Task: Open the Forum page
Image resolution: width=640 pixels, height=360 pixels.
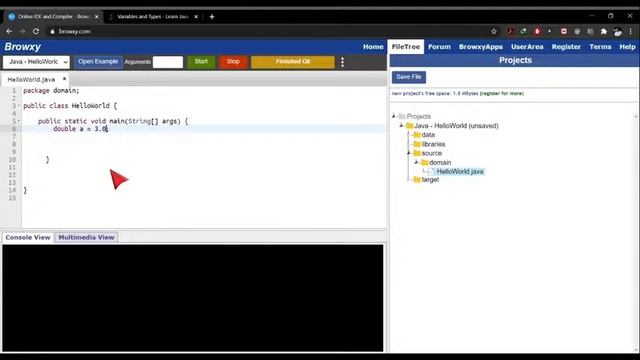Action: click(x=439, y=47)
